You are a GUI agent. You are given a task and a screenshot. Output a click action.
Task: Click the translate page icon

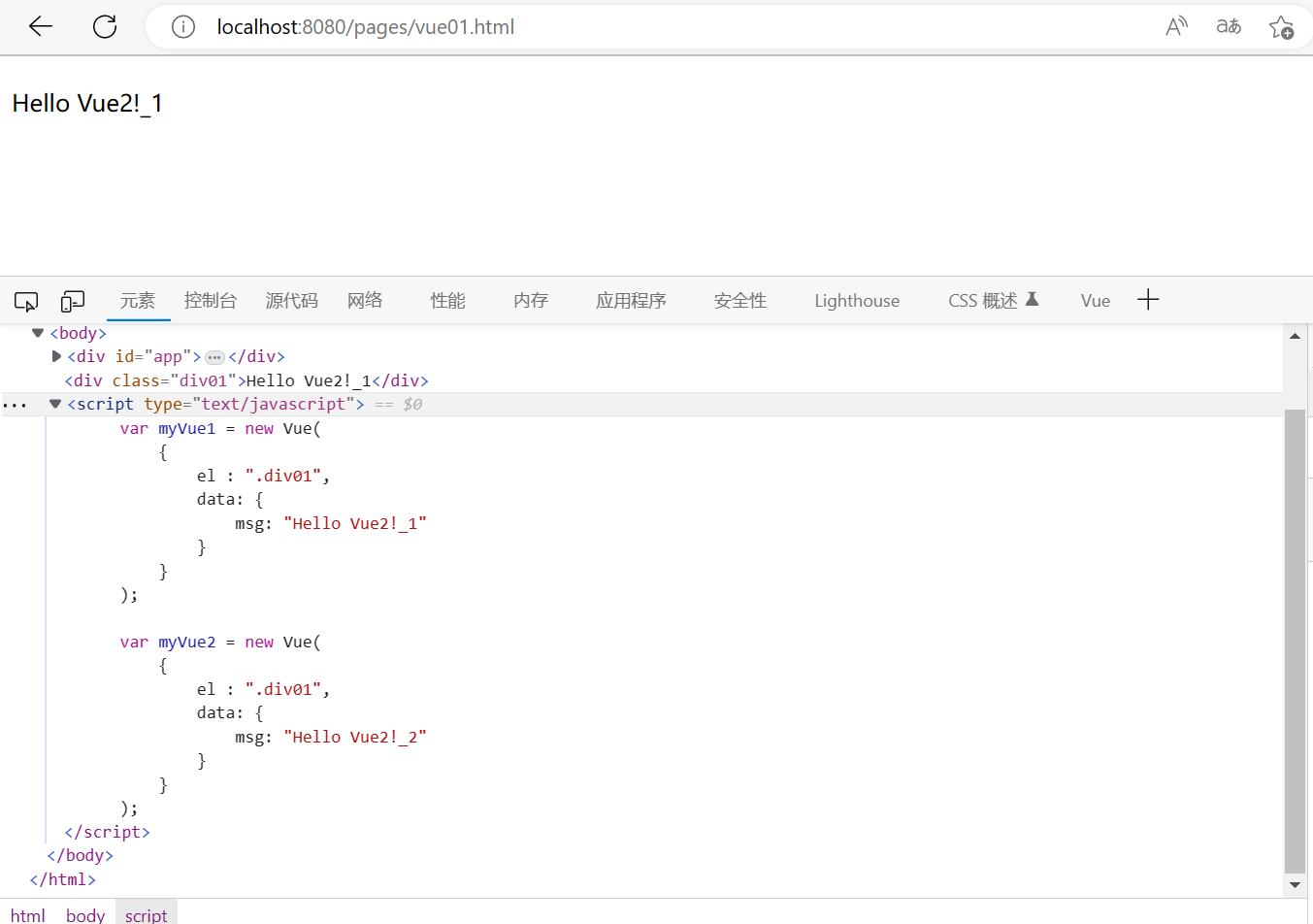coord(1229,26)
